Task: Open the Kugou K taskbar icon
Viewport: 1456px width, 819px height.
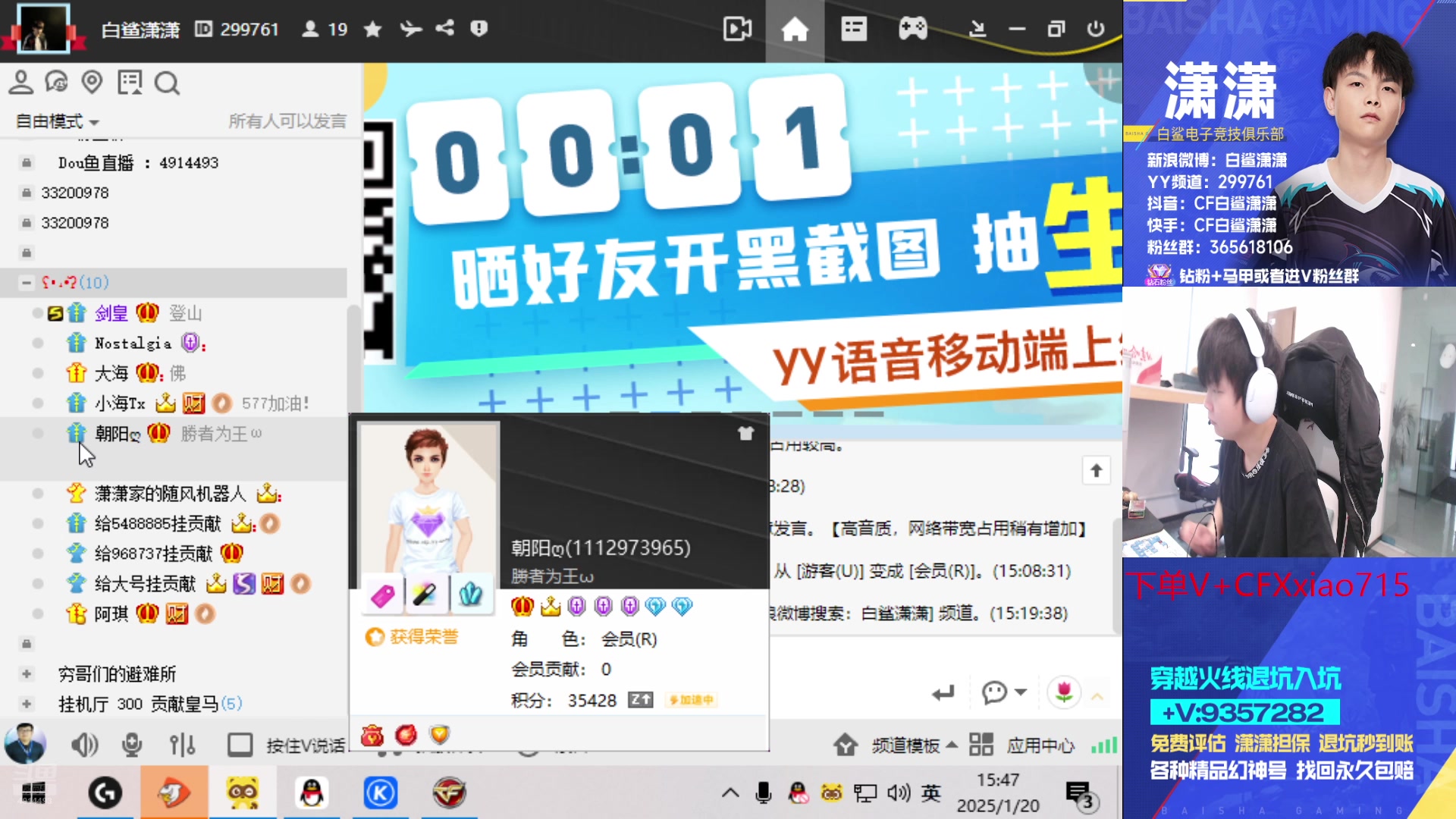Action: (x=380, y=793)
